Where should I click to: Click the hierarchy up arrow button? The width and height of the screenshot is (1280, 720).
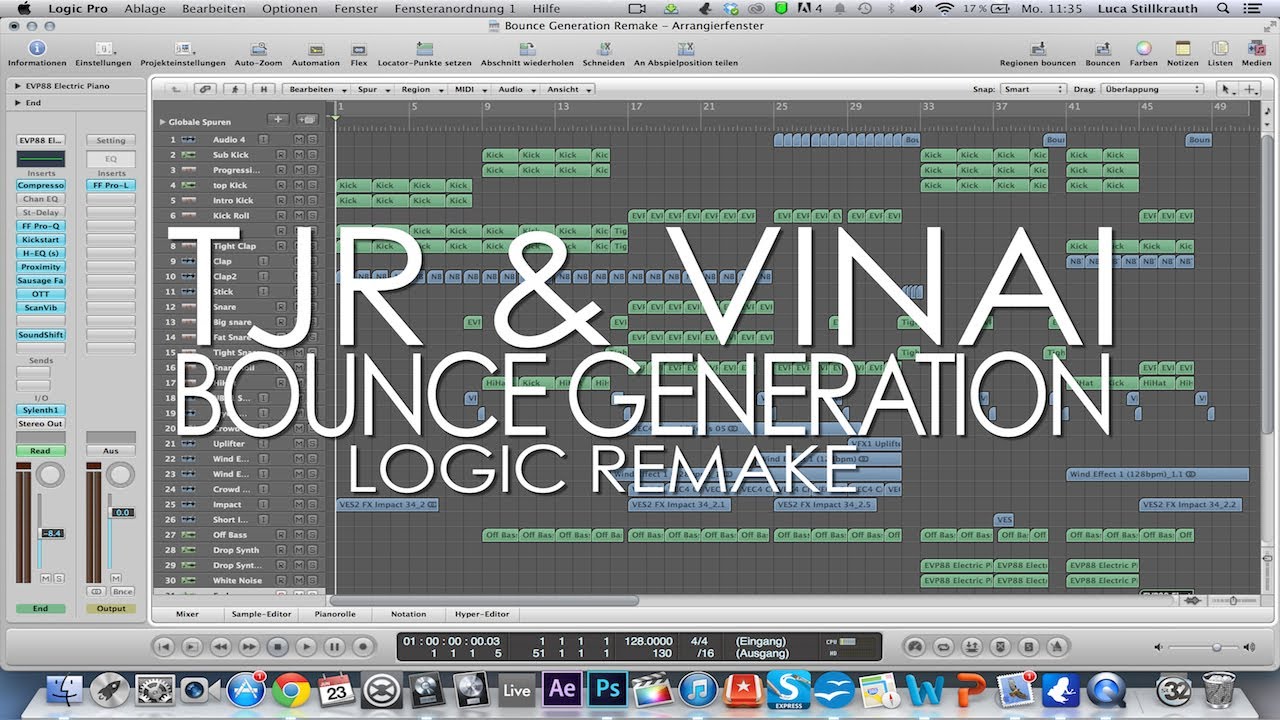coord(176,89)
